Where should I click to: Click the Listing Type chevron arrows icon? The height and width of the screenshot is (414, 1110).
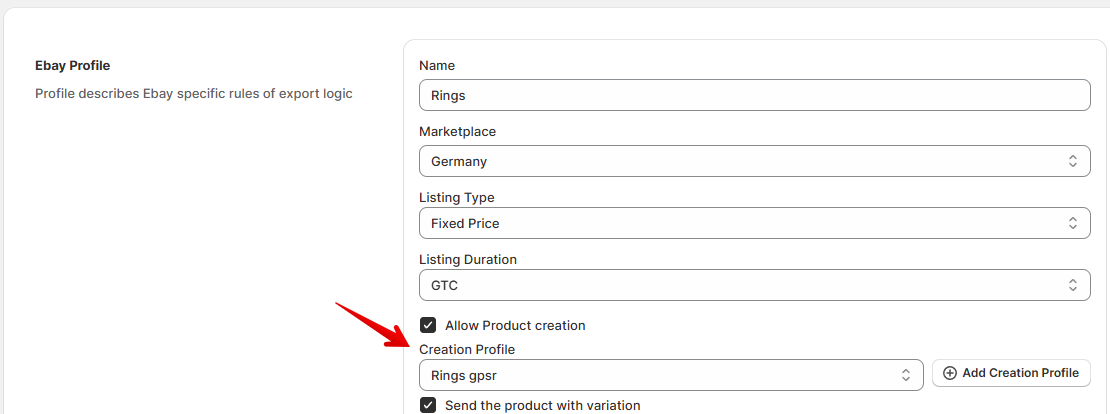tap(1072, 223)
